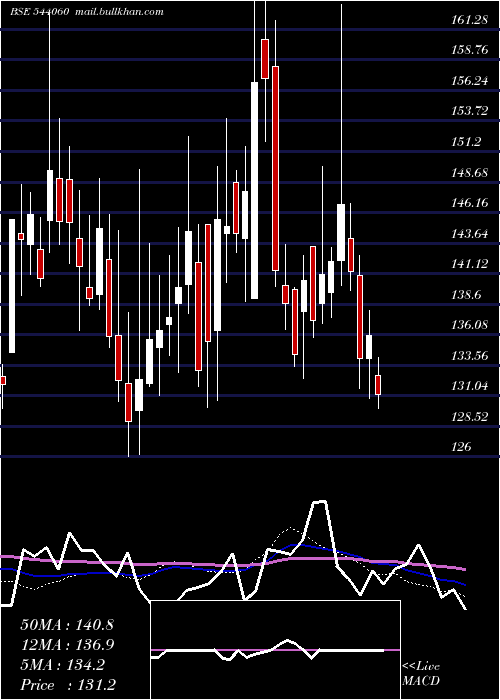
Task: Select the 151.2 price level label
Action: click(466, 142)
